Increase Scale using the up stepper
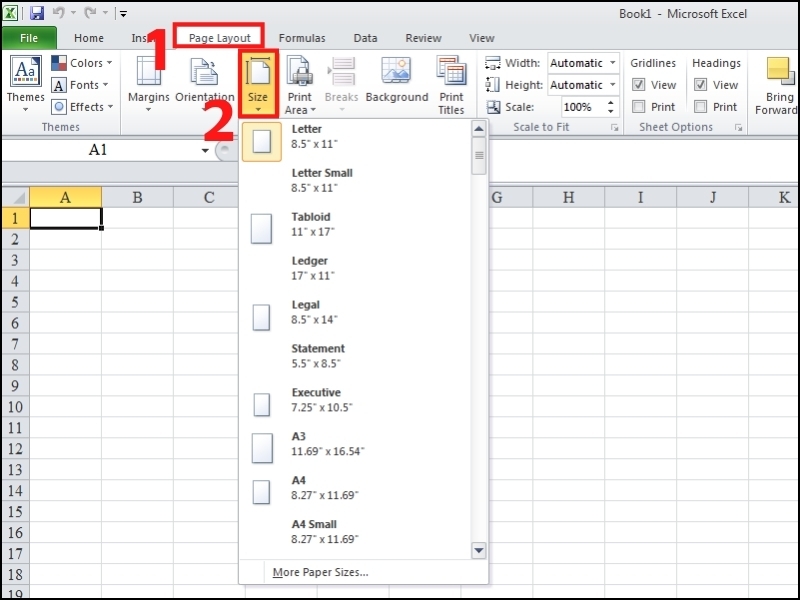 coord(610,100)
